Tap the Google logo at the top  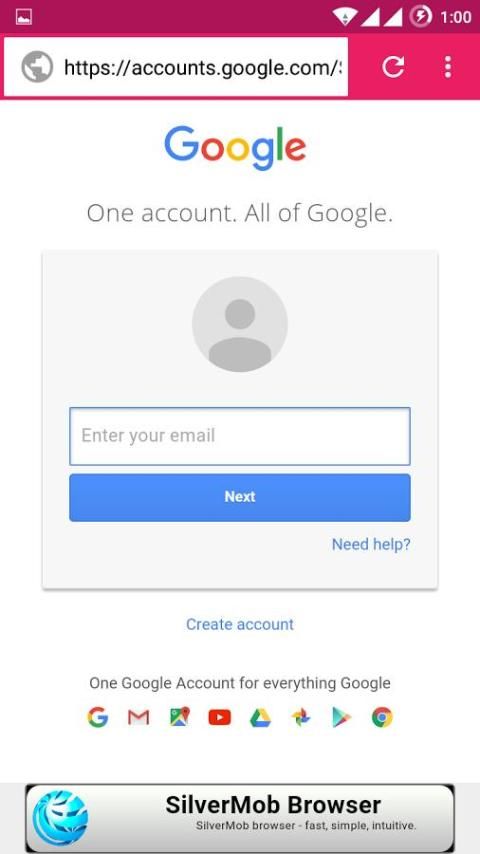point(235,148)
